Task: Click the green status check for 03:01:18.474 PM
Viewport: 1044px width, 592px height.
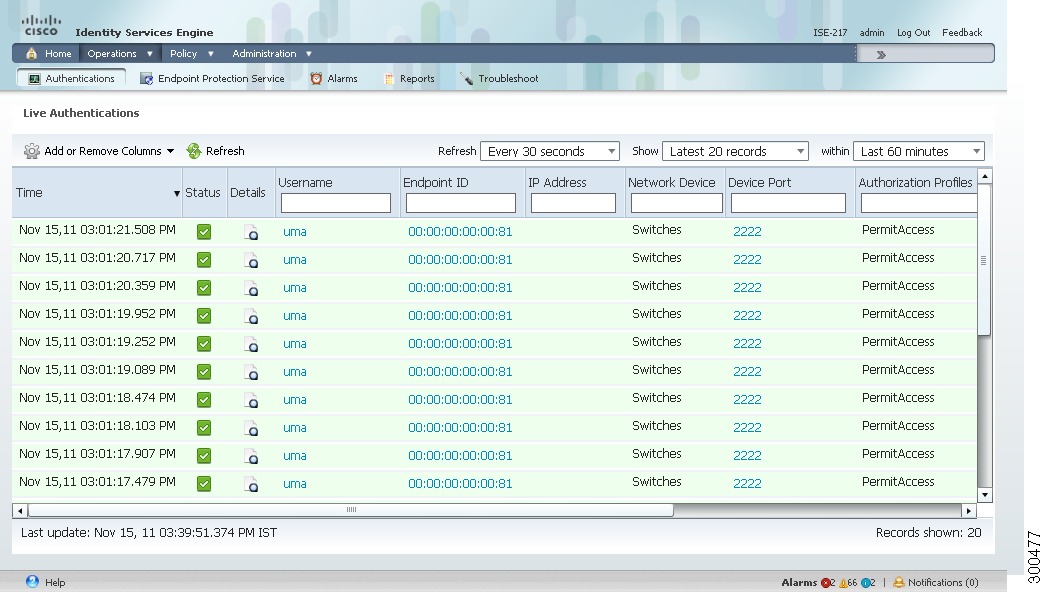Action: coord(204,400)
